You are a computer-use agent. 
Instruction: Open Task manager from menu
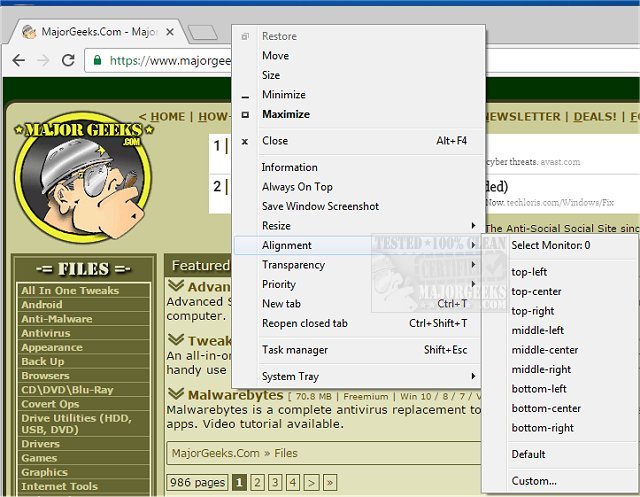click(358, 350)
